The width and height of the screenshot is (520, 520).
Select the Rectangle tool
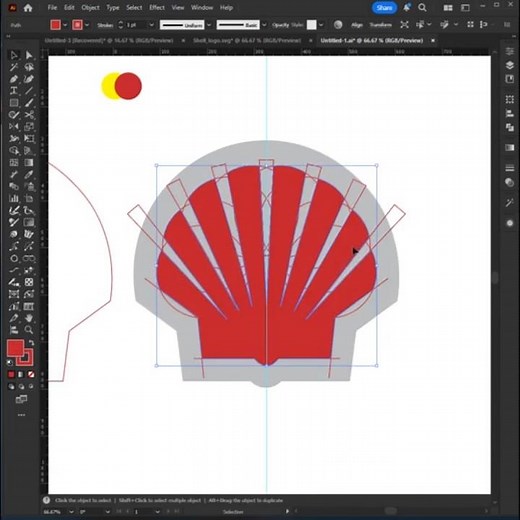14,103
